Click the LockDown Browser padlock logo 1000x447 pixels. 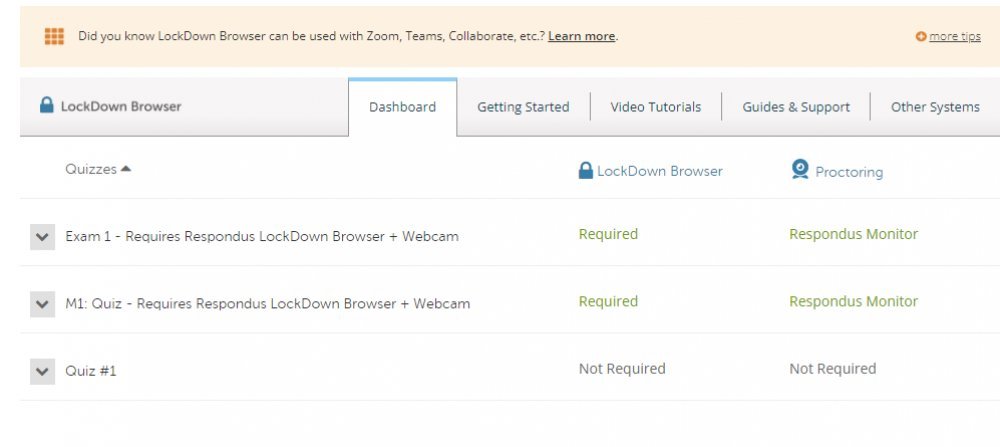(47, 105)
